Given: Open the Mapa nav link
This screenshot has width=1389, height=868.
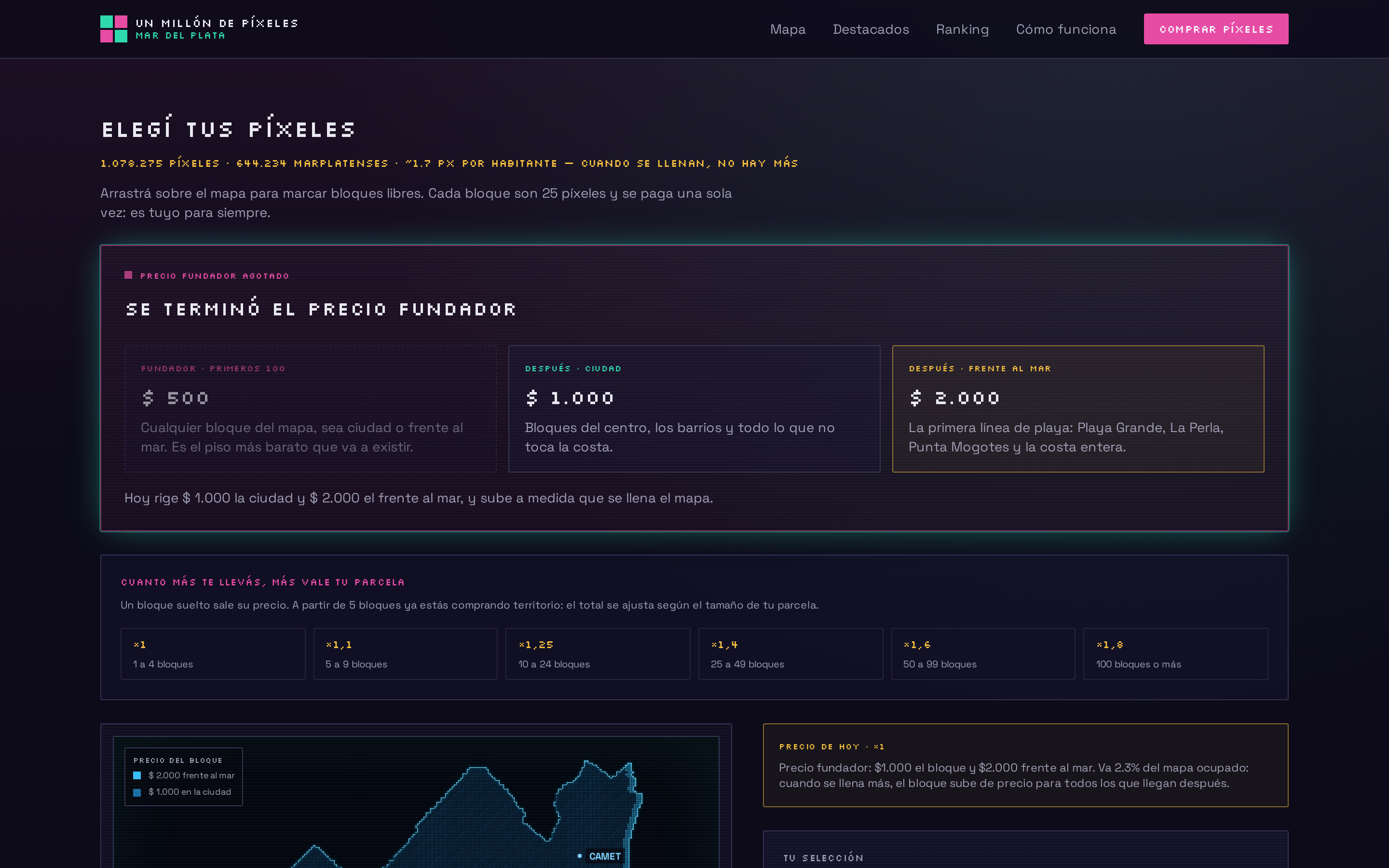Looking at the screenshot, I should coord(788,29).
